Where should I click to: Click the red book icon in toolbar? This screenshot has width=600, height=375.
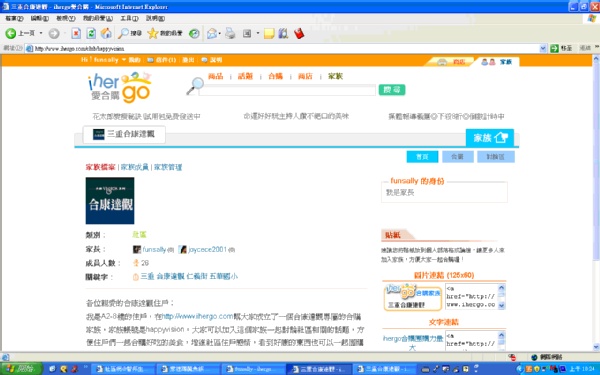[x=299, y=33]
